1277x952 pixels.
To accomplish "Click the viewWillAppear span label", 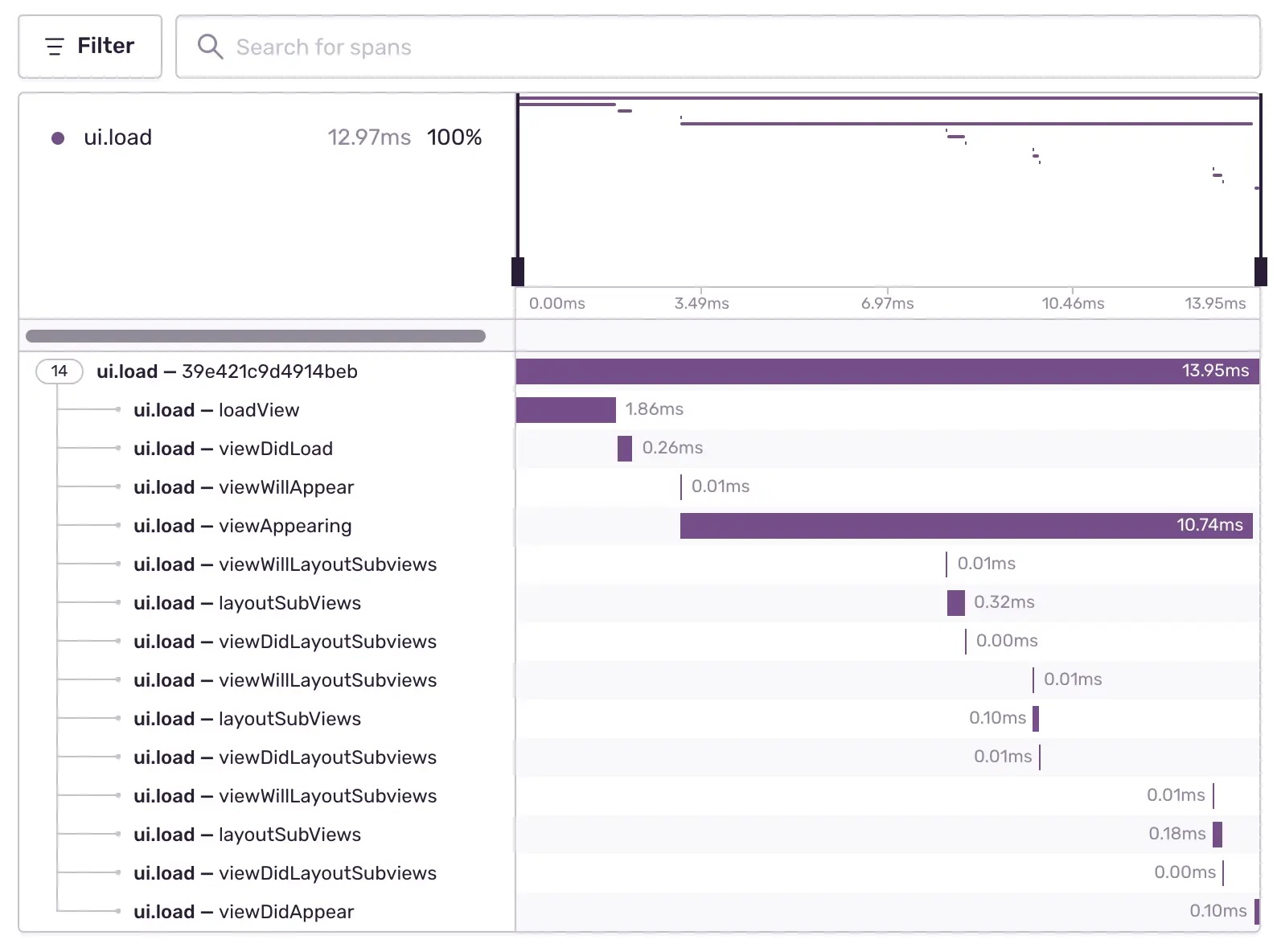I will pyautogui.click(x=244, y=487).
